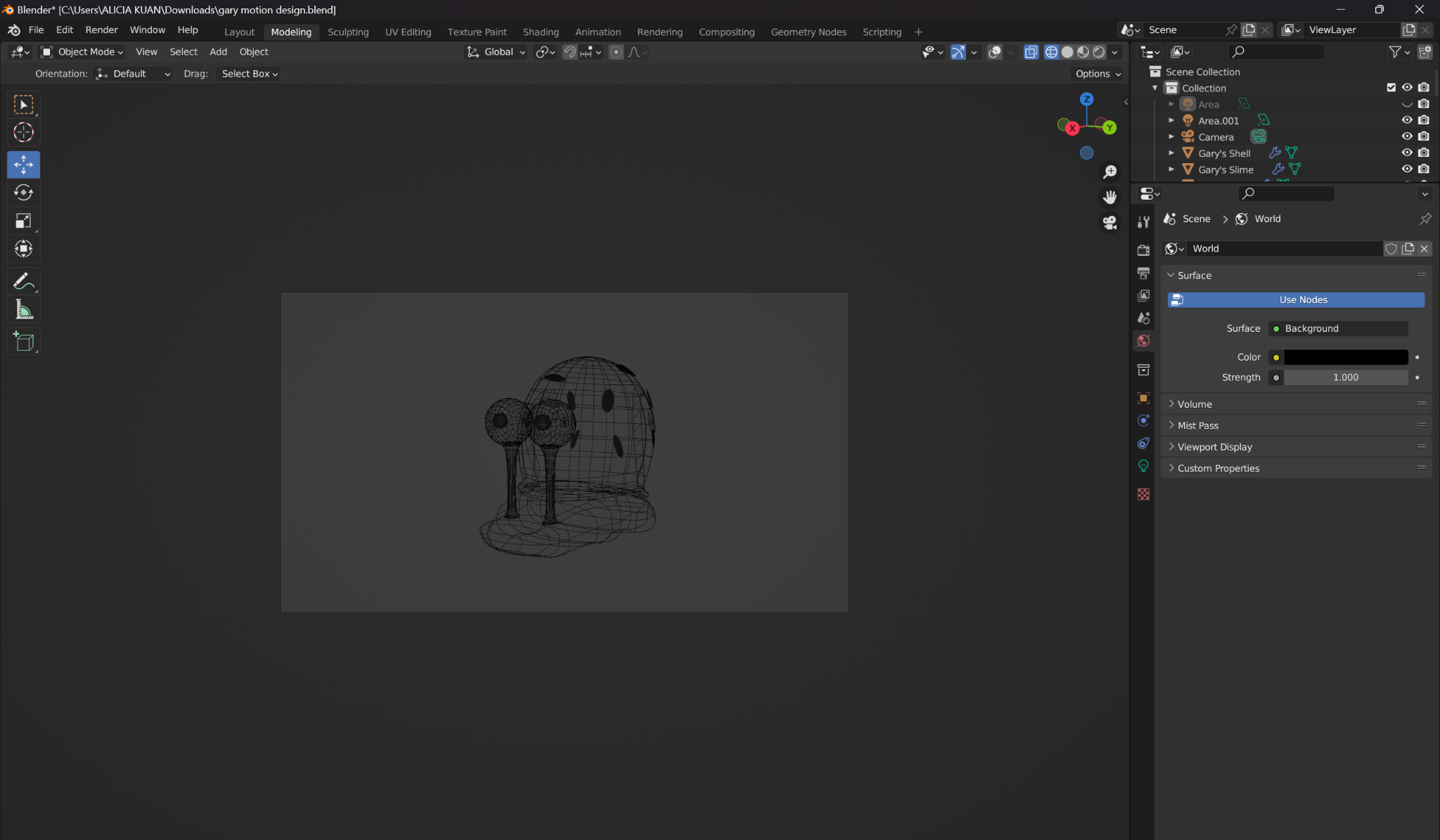Open the Object Mode dropdown

pyautogui.click(x=82, y=52)
